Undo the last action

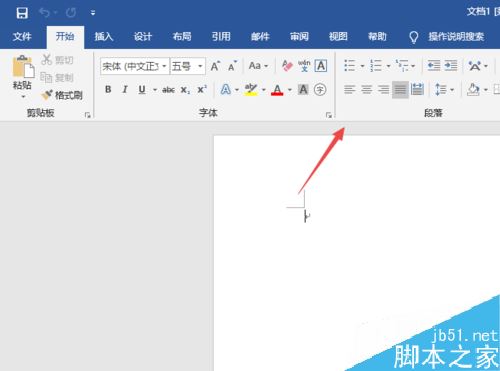pyautogui.click(x=44, y=13)
